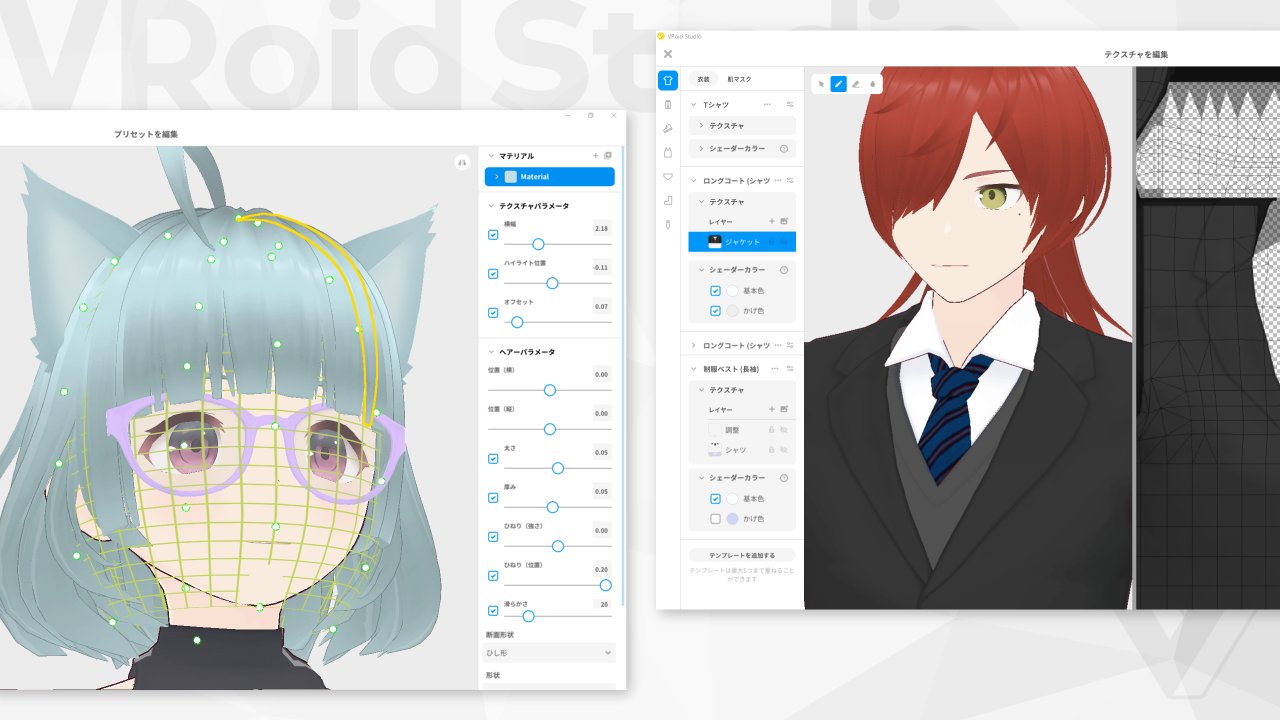This screenshot has height=720, width=1280.
Task: Select the clothing T-shirt category icon in sidebar
Action: coord(668,80)
